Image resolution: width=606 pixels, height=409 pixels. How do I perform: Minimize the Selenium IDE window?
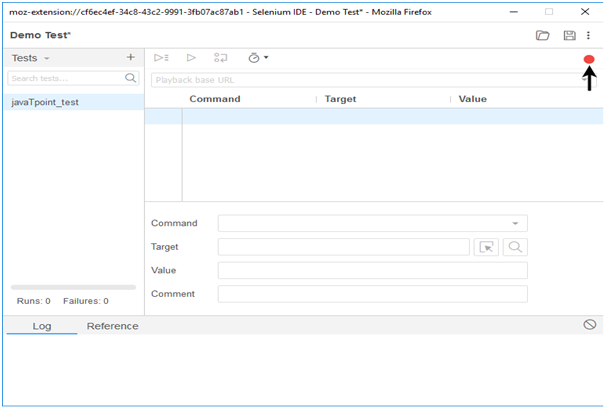tap(513, 12)
